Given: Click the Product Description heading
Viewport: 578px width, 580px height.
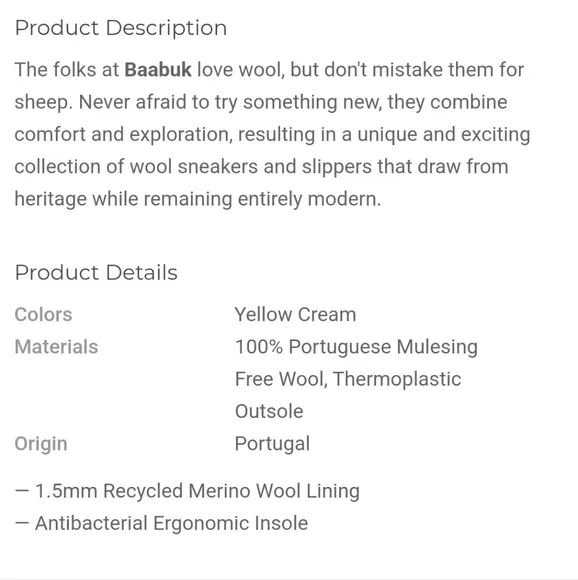Looking at the screenshot, I should 121,28.
